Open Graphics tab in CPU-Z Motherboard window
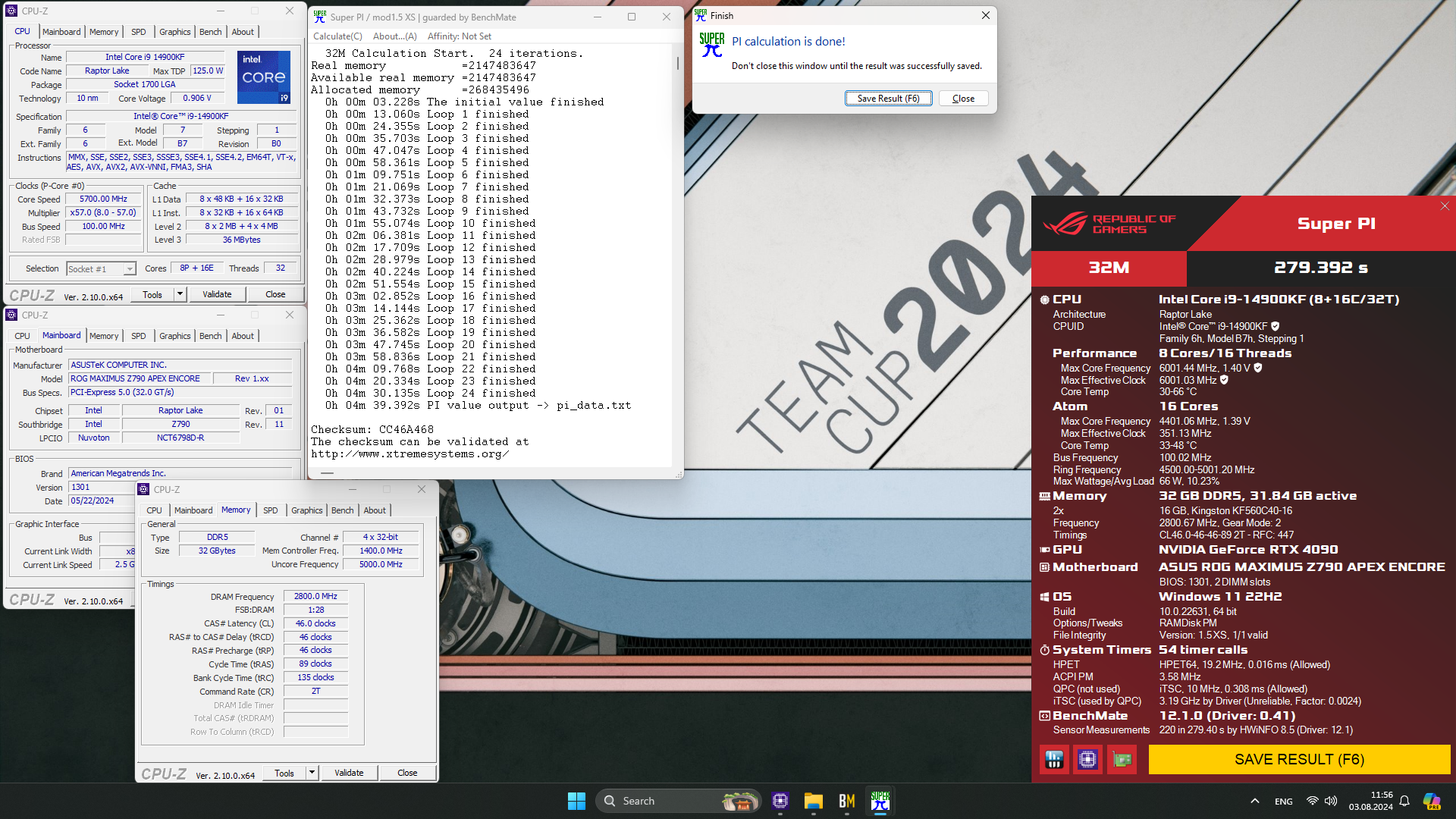 click(174, 336)
